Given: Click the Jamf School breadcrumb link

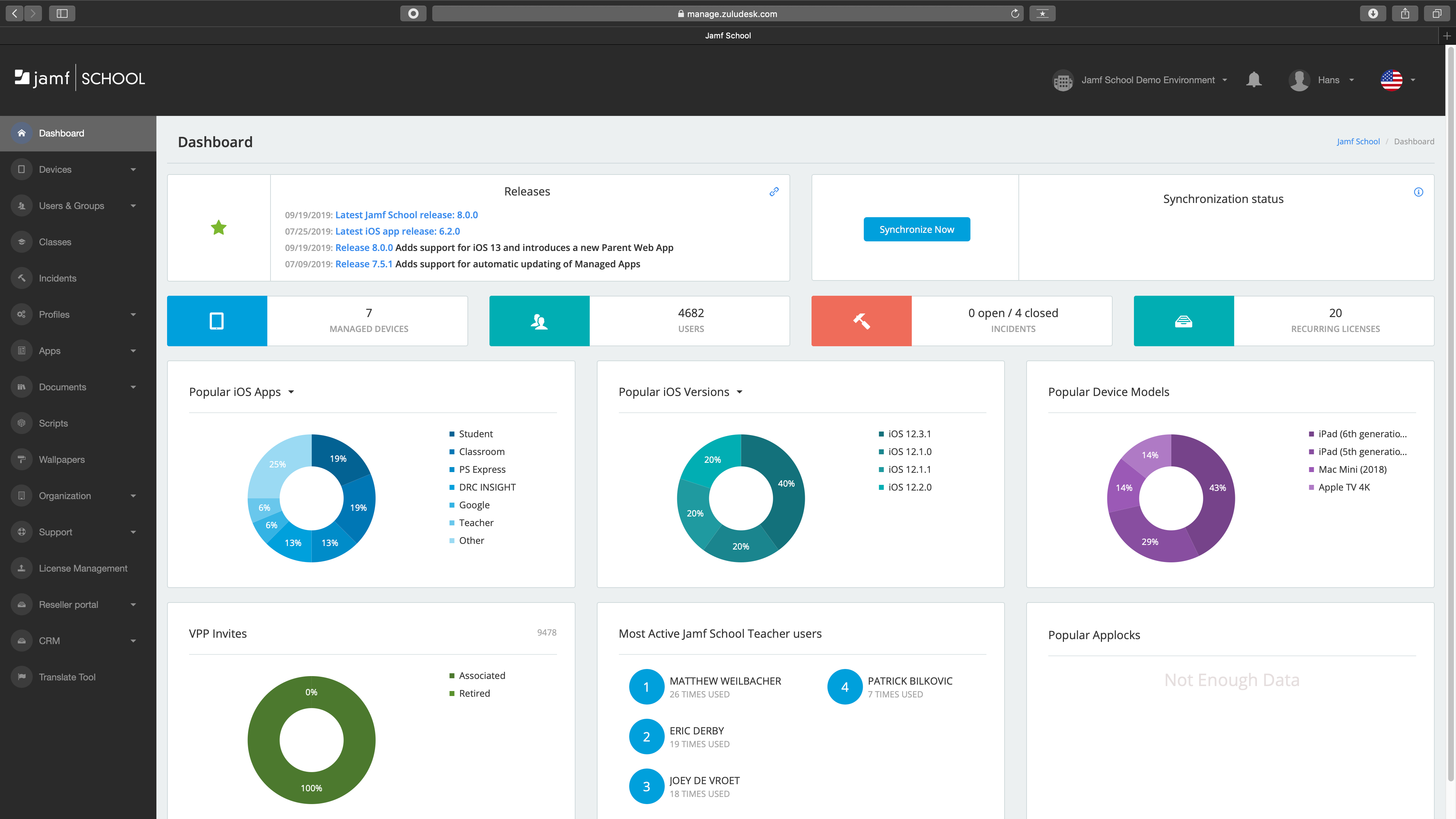Looking at the screenshot, I should coord(1358,142).
